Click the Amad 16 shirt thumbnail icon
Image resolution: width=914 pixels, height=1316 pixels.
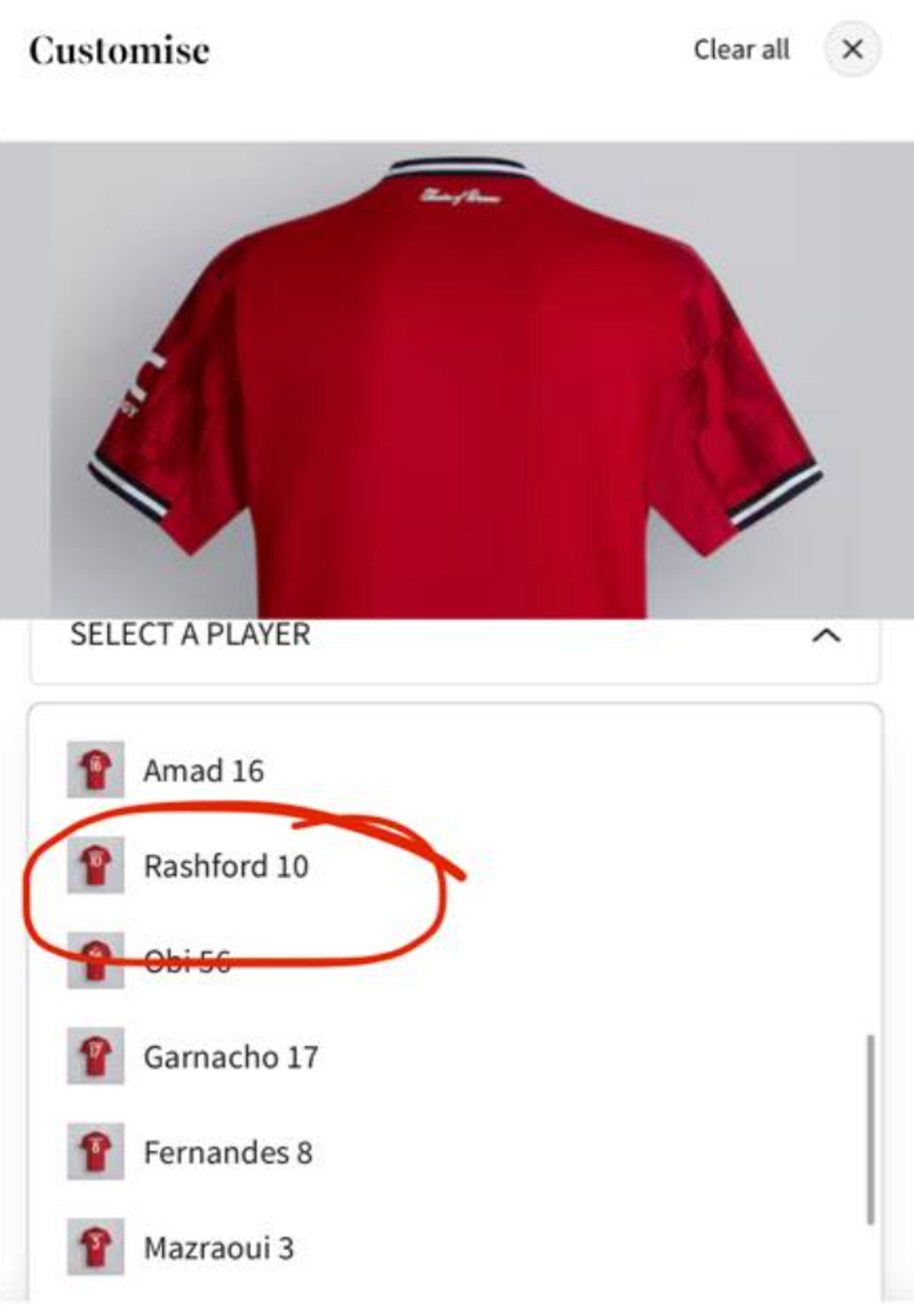click(96, 769)
